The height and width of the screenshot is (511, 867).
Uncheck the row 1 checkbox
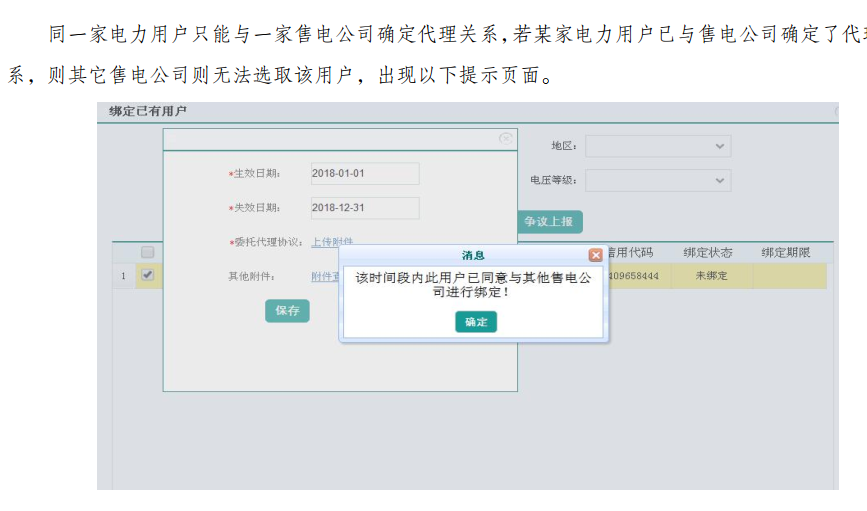(147, 275)
